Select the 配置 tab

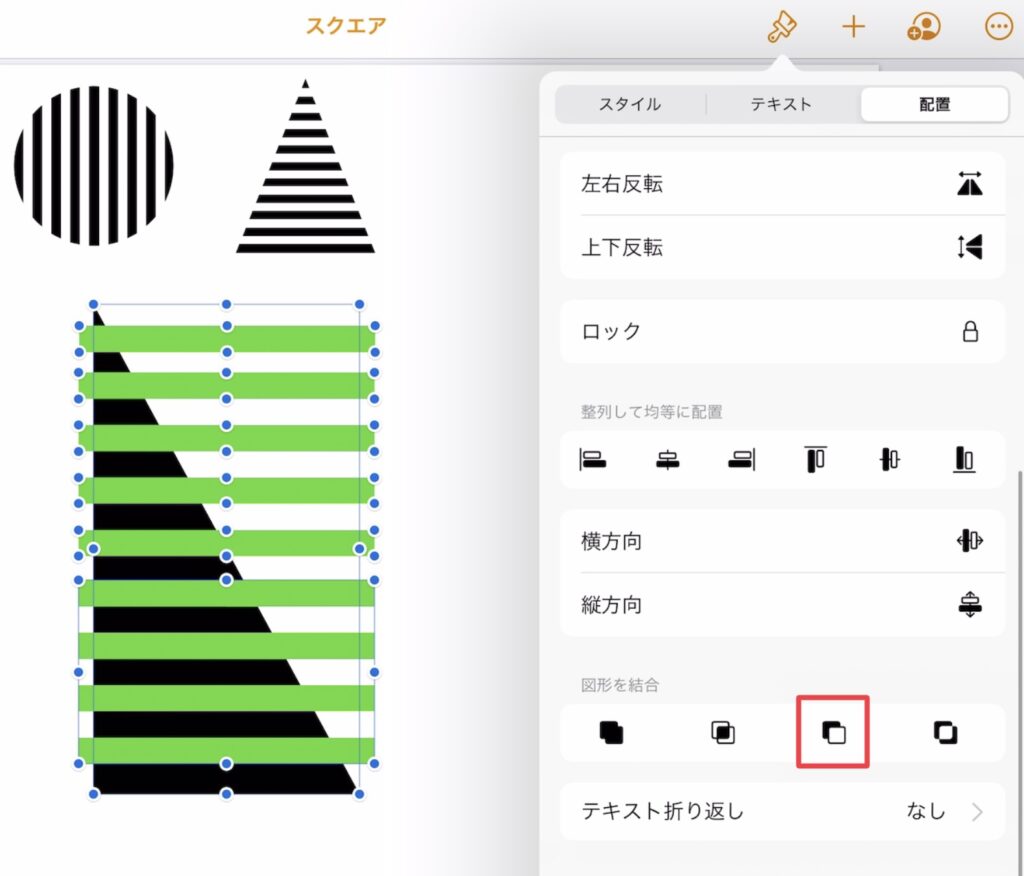point(935,105)
